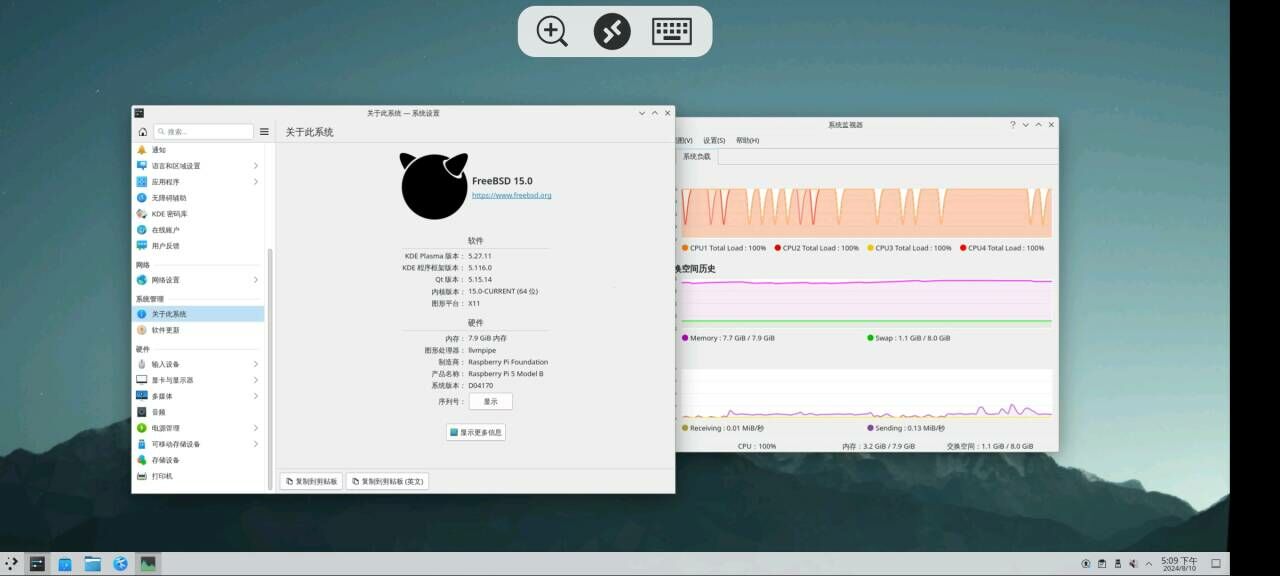Click CPU2 Total Load : 100% legend
Image resolution: width=1280 pixels, height=576 pixels.
tap(816, 248)
